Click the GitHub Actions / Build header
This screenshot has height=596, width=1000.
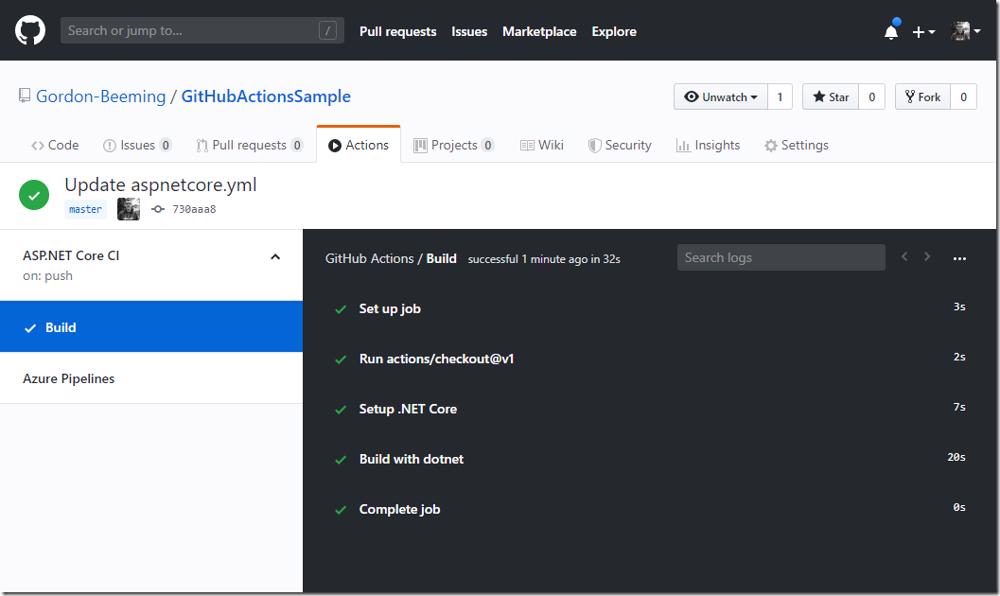390,258
